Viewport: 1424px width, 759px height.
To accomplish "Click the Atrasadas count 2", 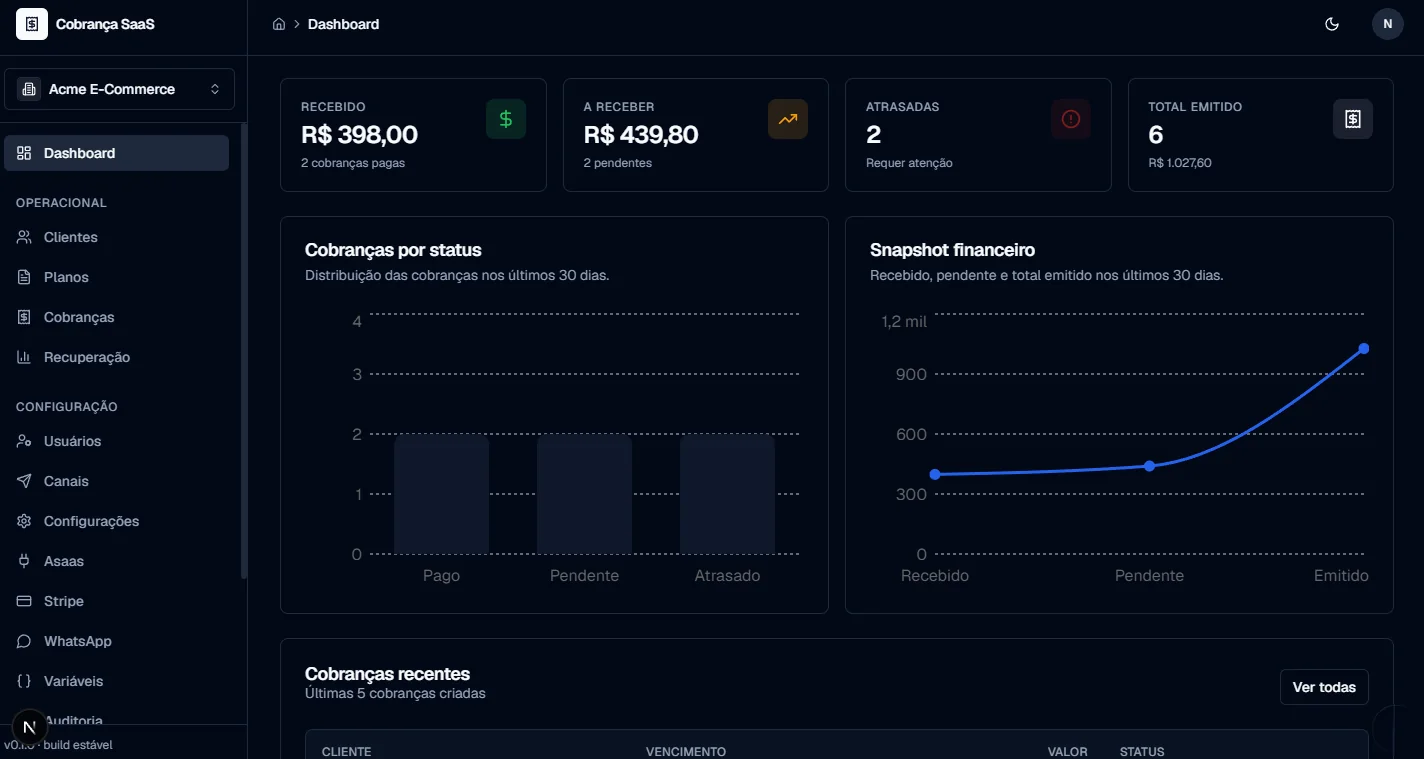I will tap(873, 134).
